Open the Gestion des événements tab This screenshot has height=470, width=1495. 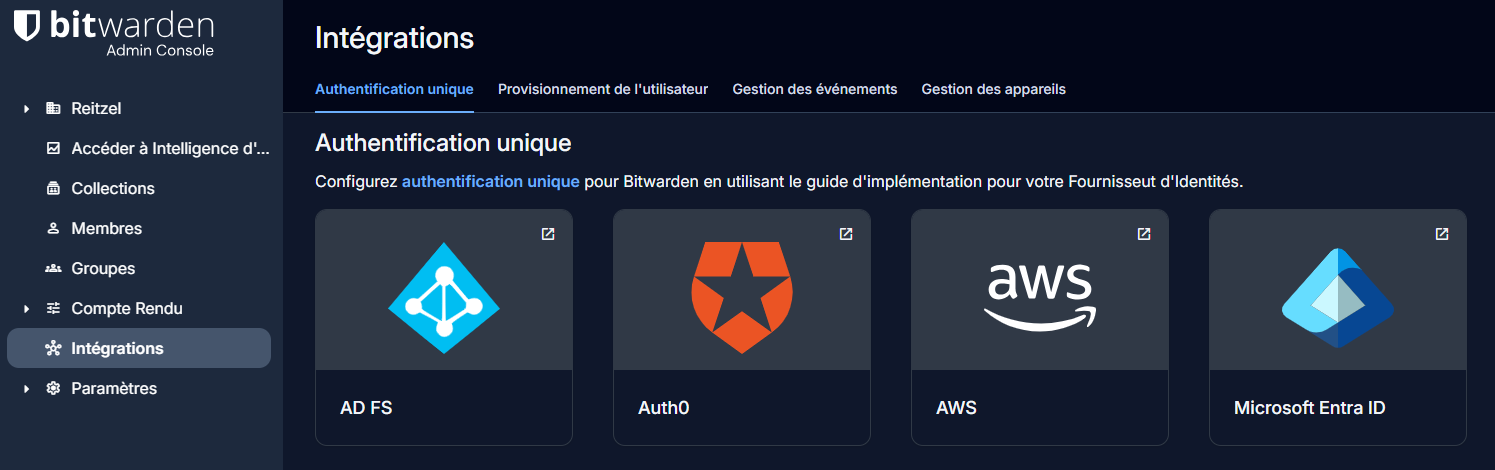815,89
